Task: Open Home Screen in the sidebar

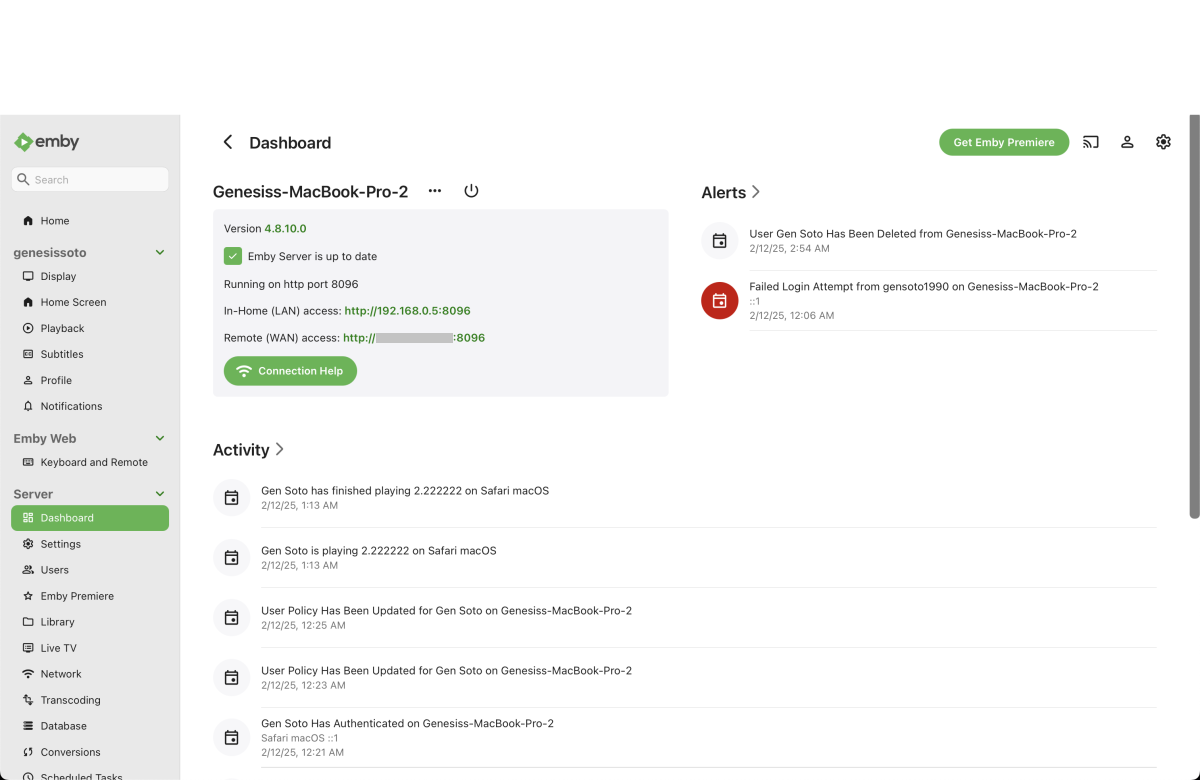Action: tap(90, 302)
